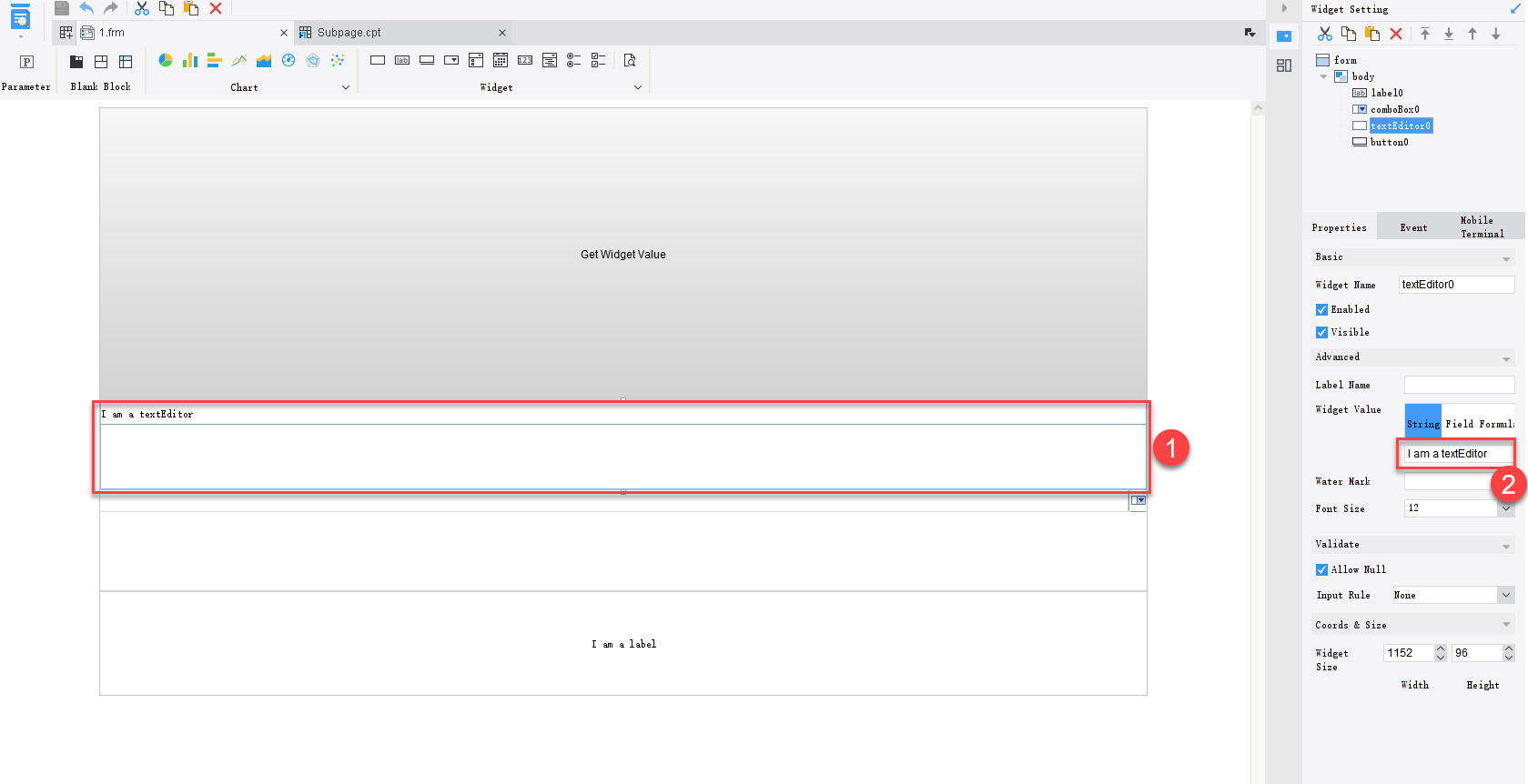This screenshot has height=784, width=1528.
Task: Add a checkbox group widget
Action: point(599,60)
